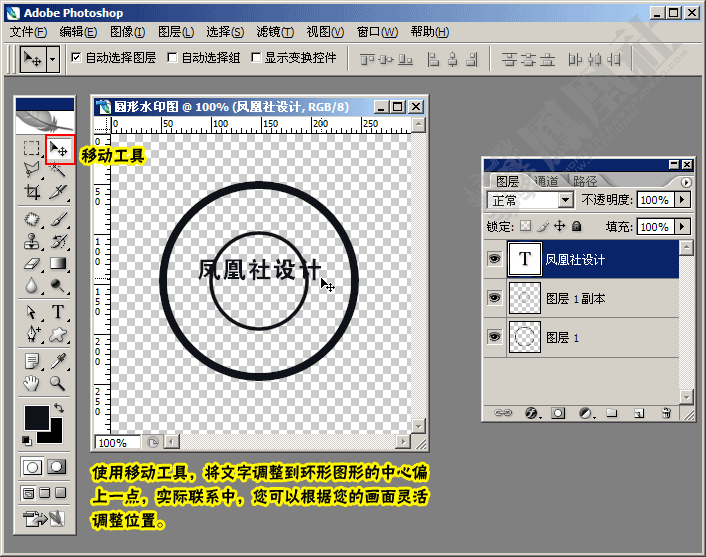Switch to the 路径 tab
Image resolution: width=706 pixels, height=557 pixels.
pos(585,181)
